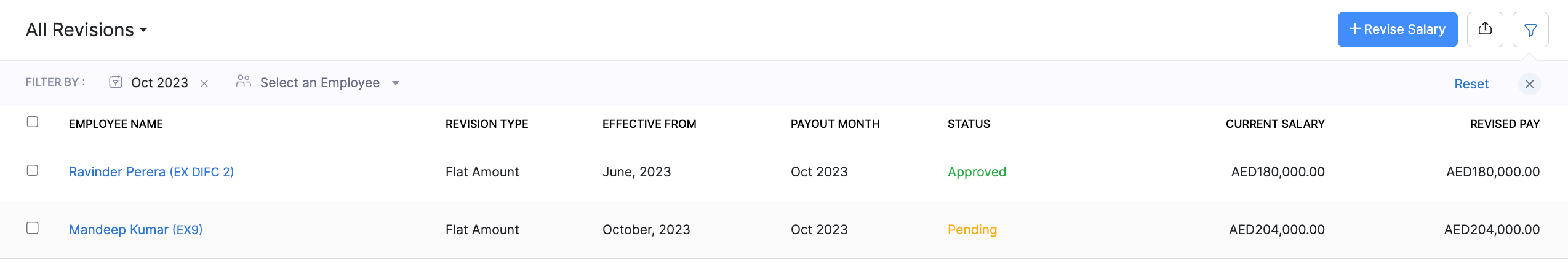The image size is (1568, 263).
Task: Check the Ravinder Perera row checkbox
Action: tap(33, 170)
